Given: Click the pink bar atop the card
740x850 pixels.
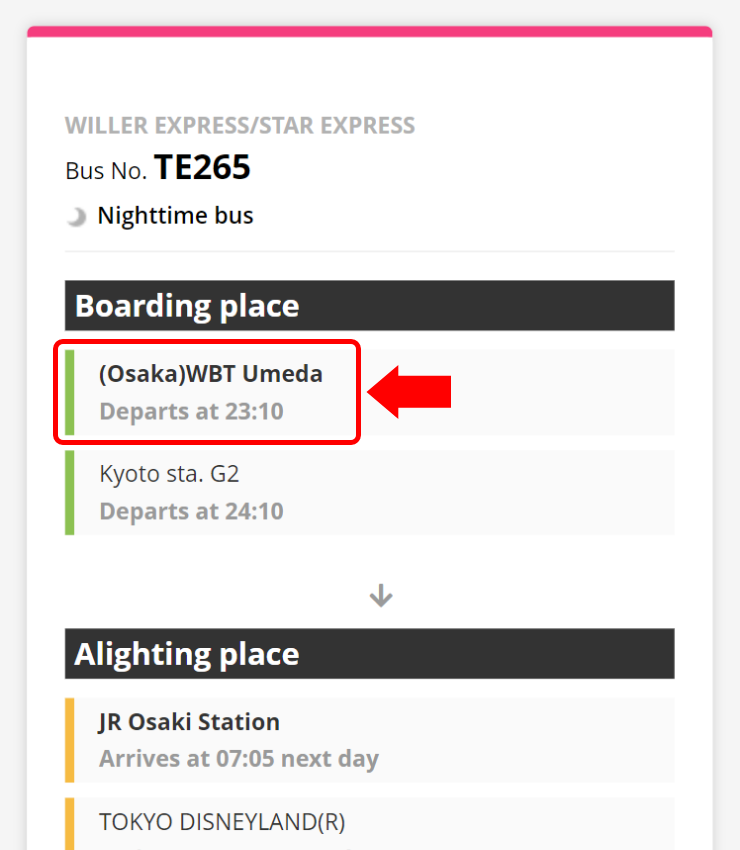Looking at the screenshot, I should point(370,31).
